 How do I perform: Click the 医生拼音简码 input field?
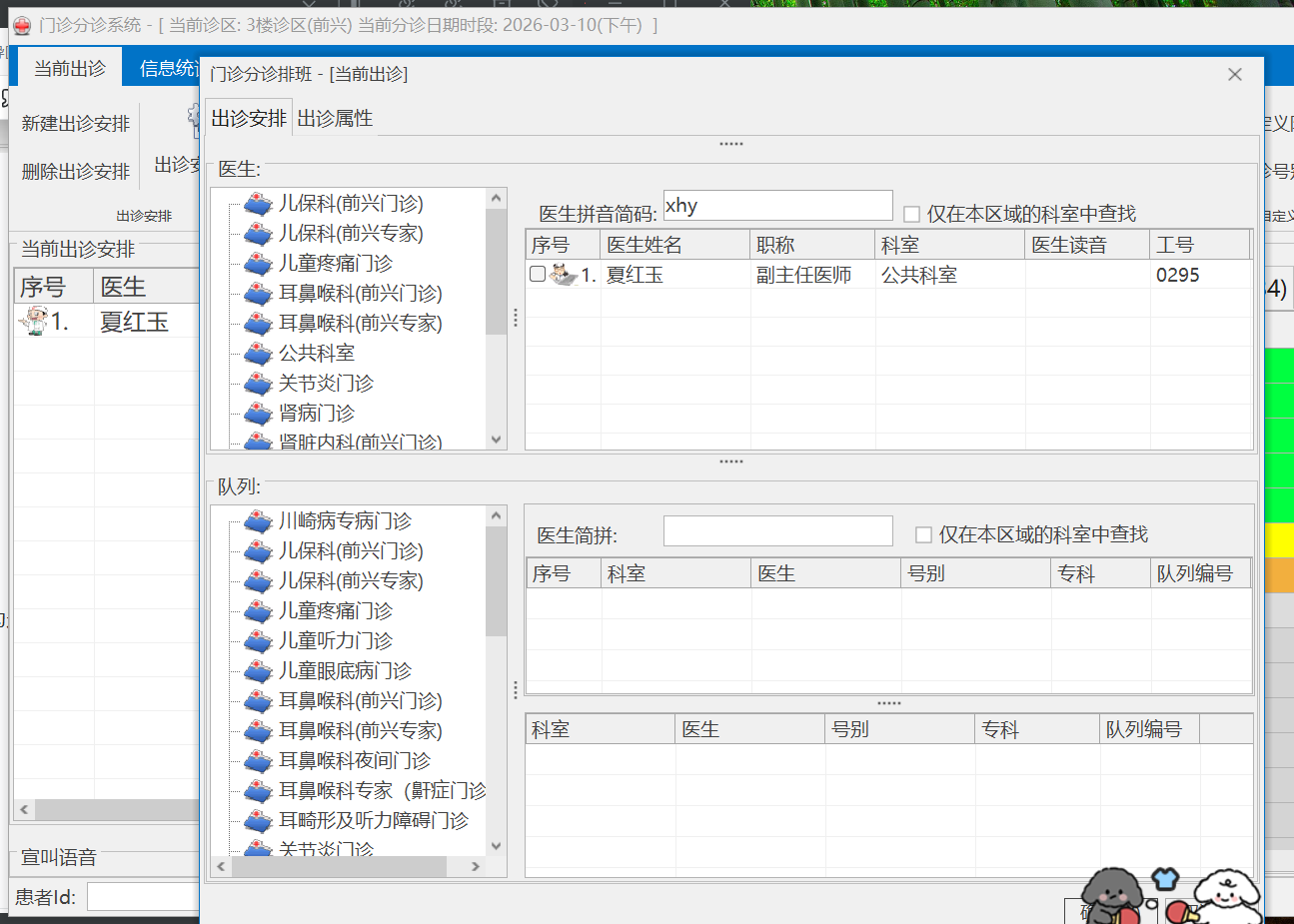(777, 206)
